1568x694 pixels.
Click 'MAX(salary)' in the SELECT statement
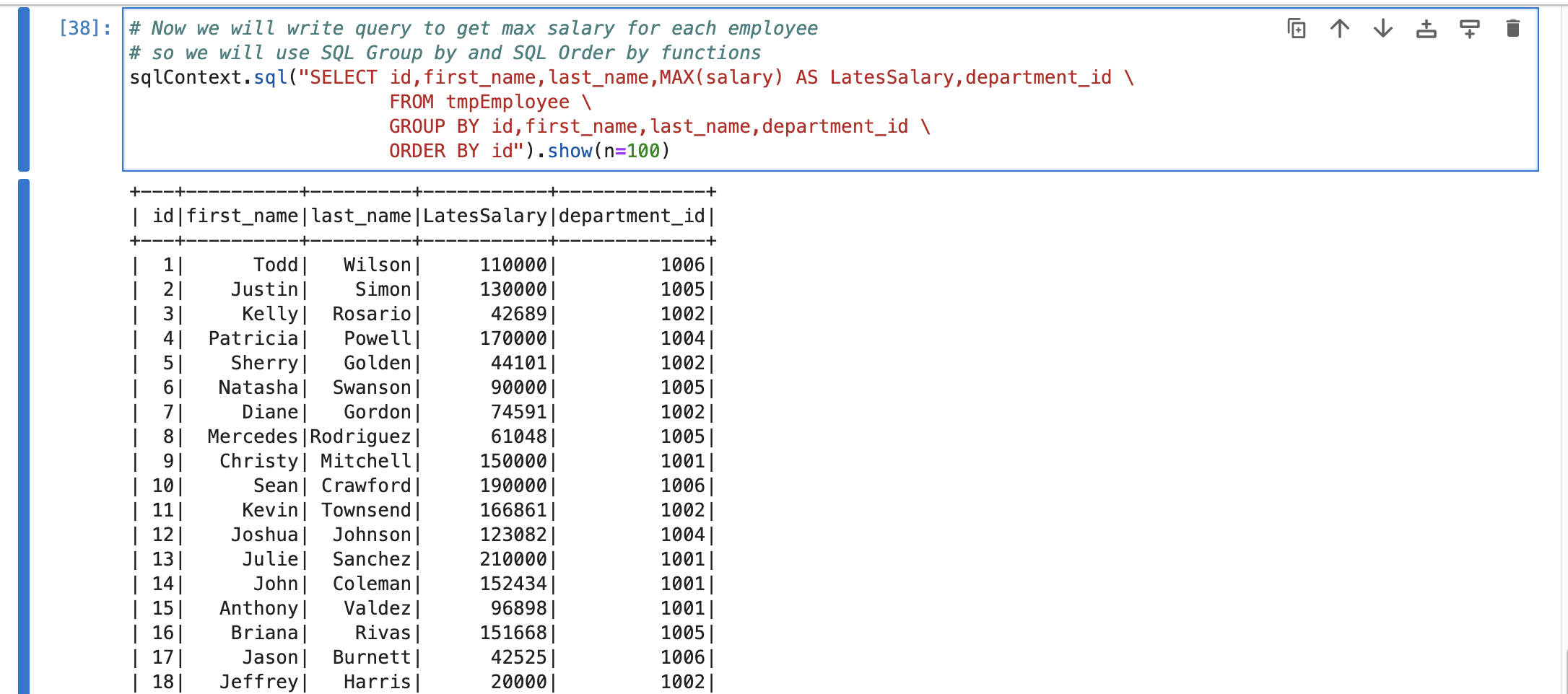(x=720, y=78)
